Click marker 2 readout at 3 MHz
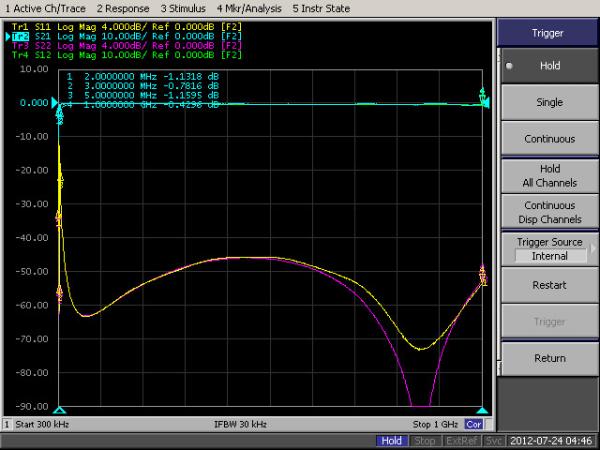Image resolution: width=600 pixels, height=450 pixels. tap(143, 86)
